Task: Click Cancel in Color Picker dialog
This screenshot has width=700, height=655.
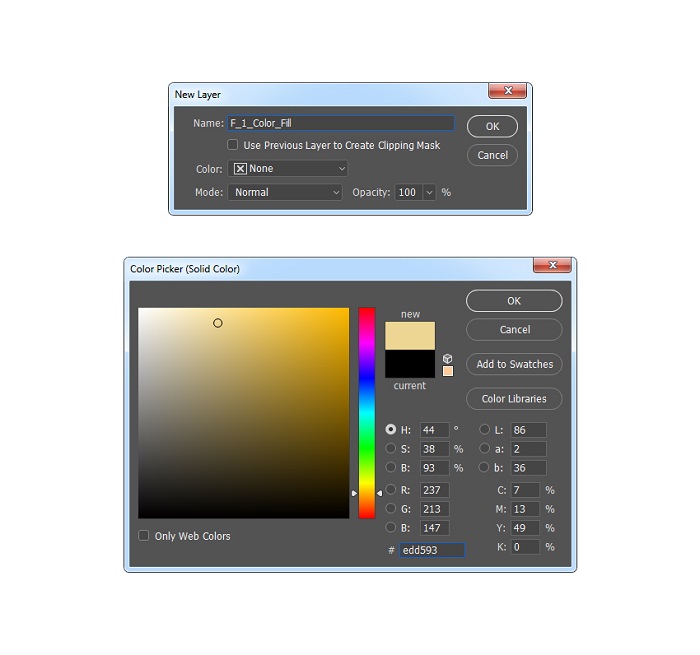Action: tap(514, 330)
